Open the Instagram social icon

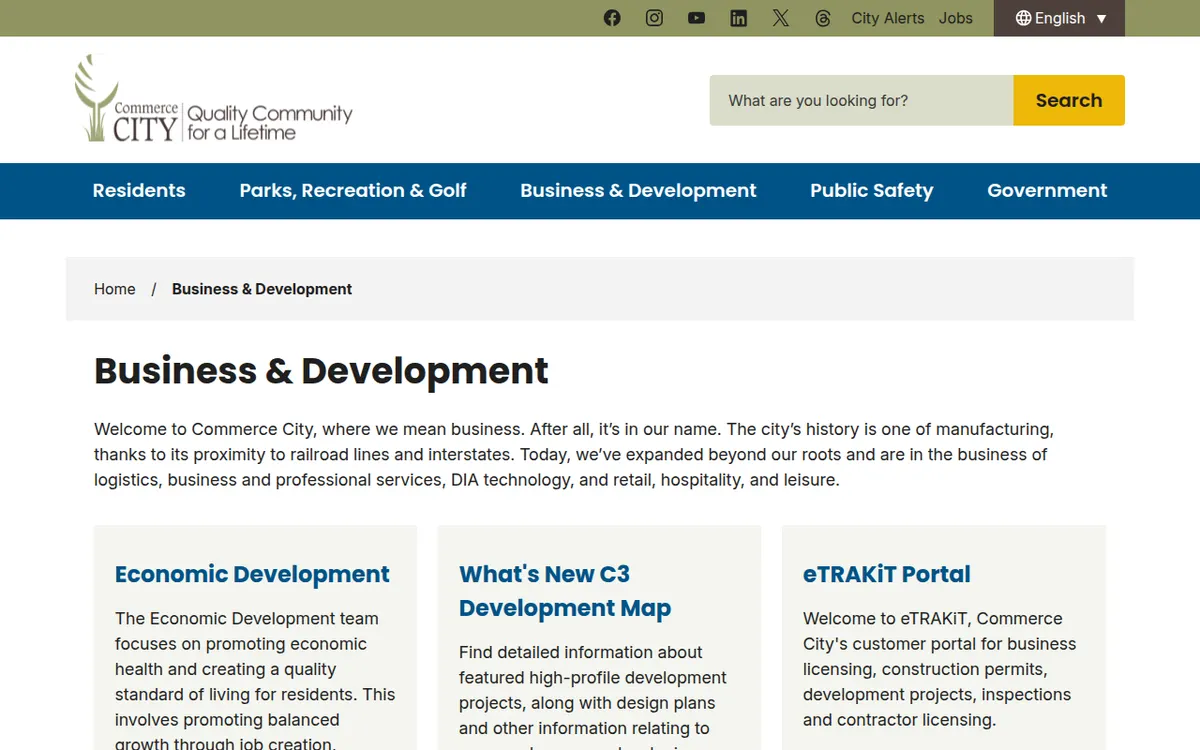click(654, 18)
